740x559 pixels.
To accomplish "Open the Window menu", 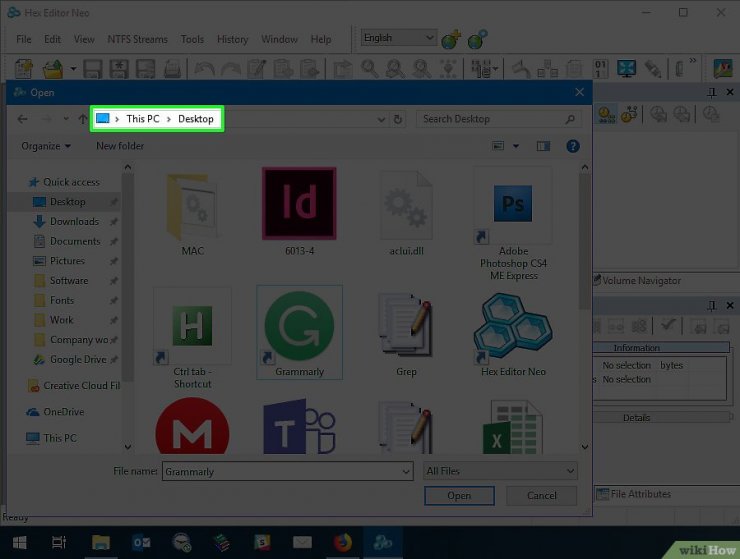I will (279, 39).
